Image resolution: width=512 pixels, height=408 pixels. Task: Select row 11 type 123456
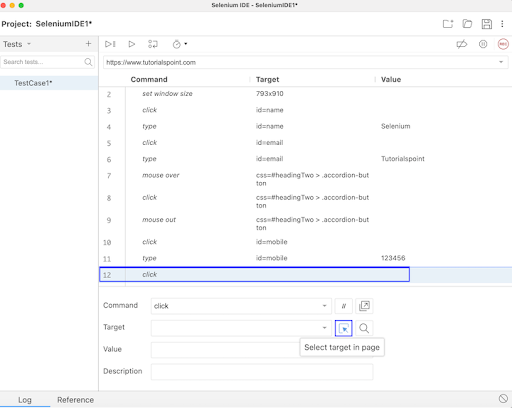pos(305,258)
